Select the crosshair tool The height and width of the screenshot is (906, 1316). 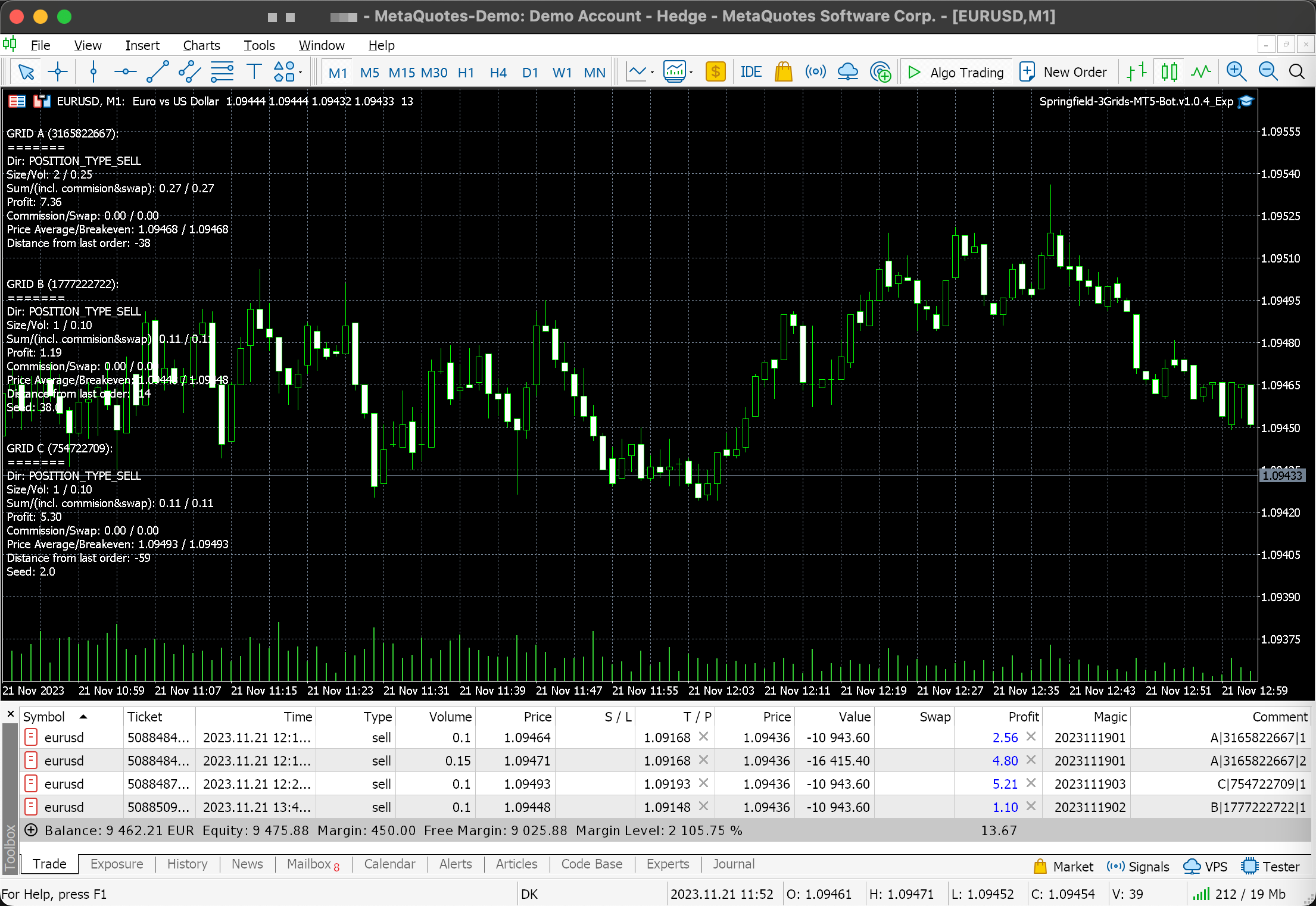coord(58,73)
